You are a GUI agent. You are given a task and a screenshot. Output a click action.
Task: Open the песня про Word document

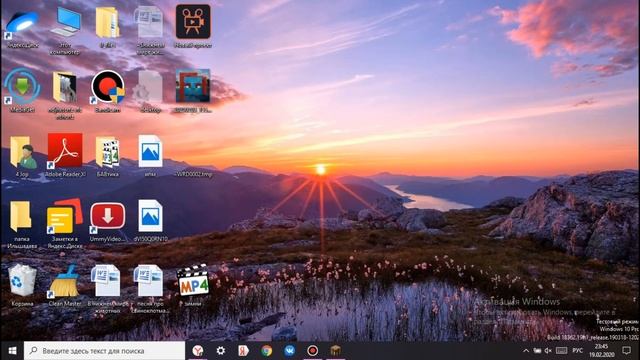(150, 281)
